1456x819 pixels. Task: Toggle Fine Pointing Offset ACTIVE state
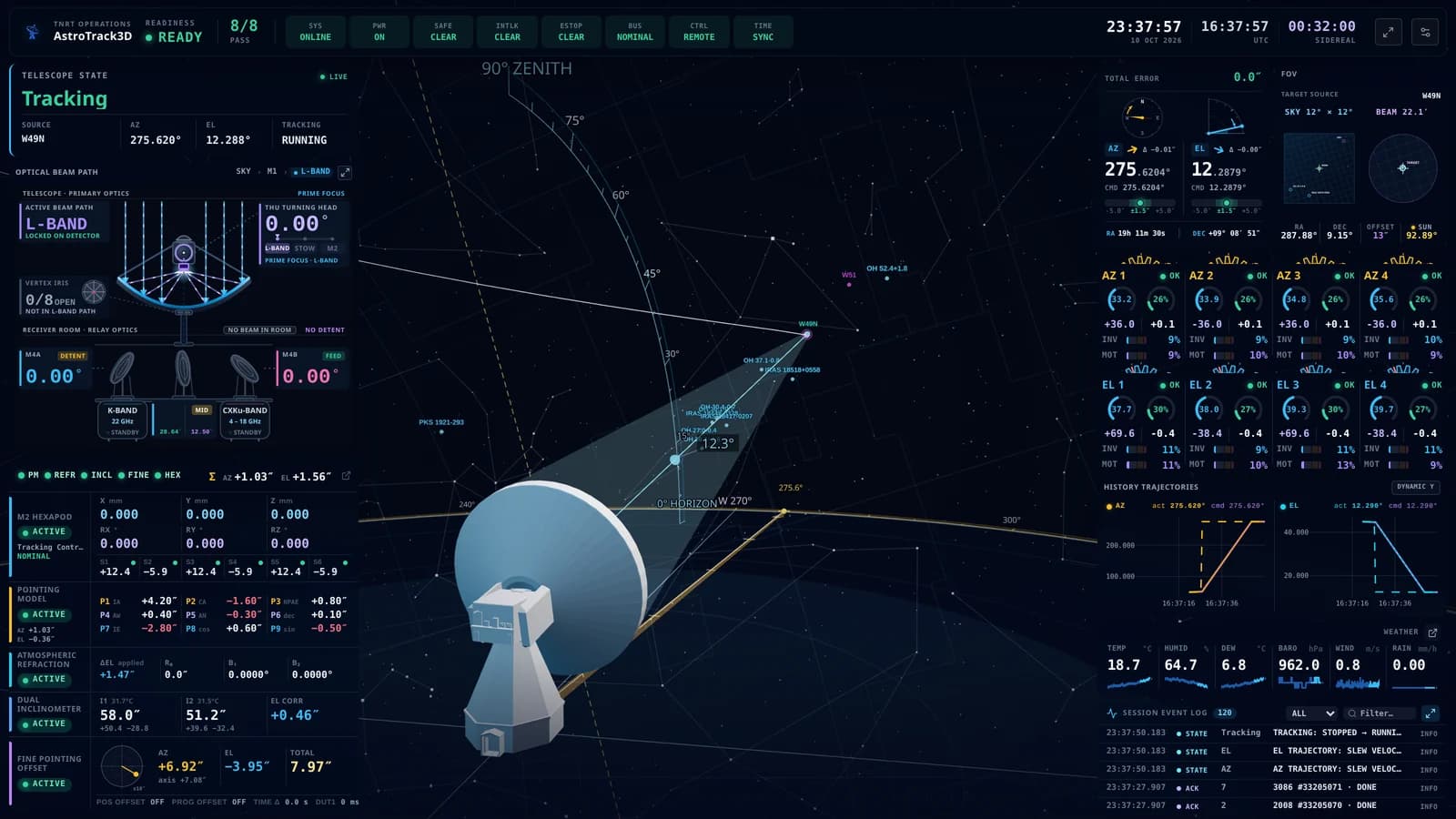tap(45, 784)
